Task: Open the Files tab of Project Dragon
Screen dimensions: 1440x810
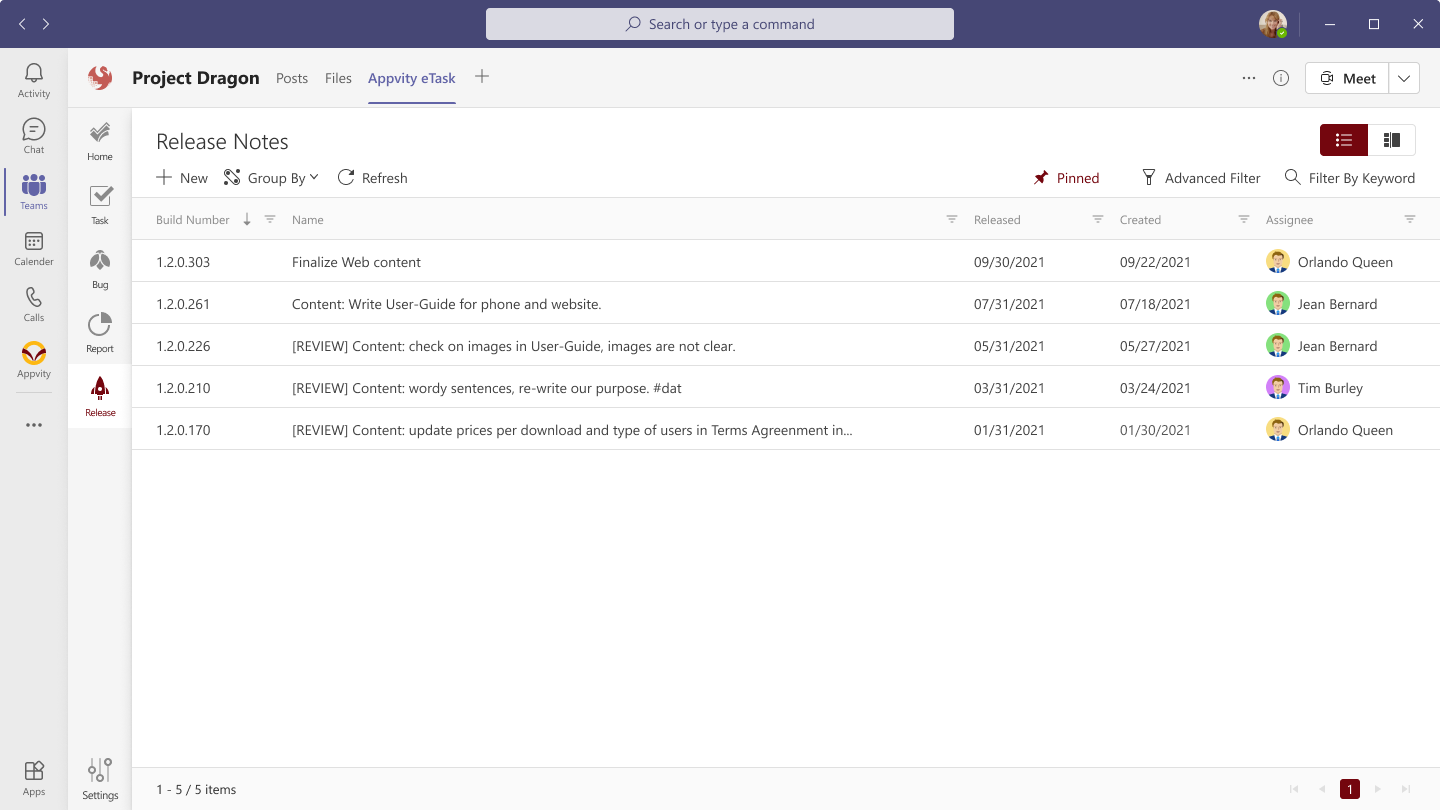Action: pyautogui.click(x=338, y=78)
